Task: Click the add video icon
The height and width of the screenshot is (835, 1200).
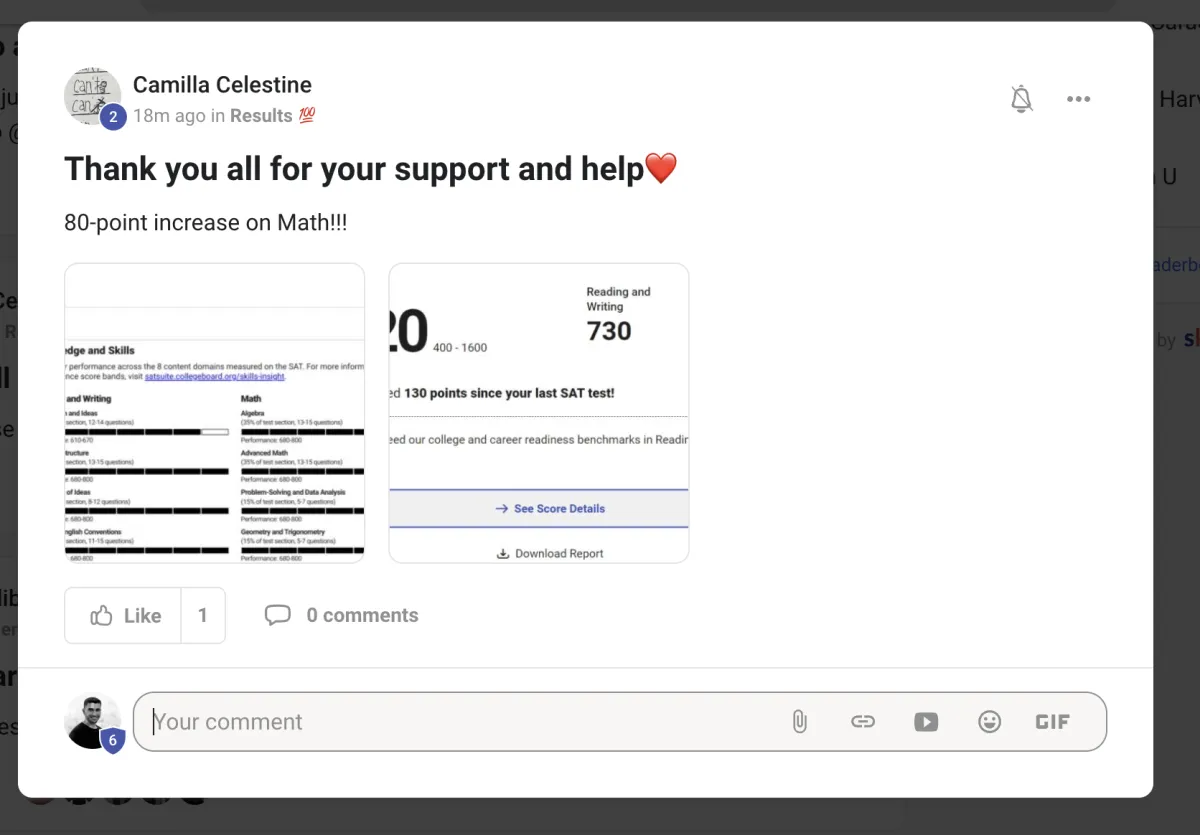Action: (x=926, y=721)
